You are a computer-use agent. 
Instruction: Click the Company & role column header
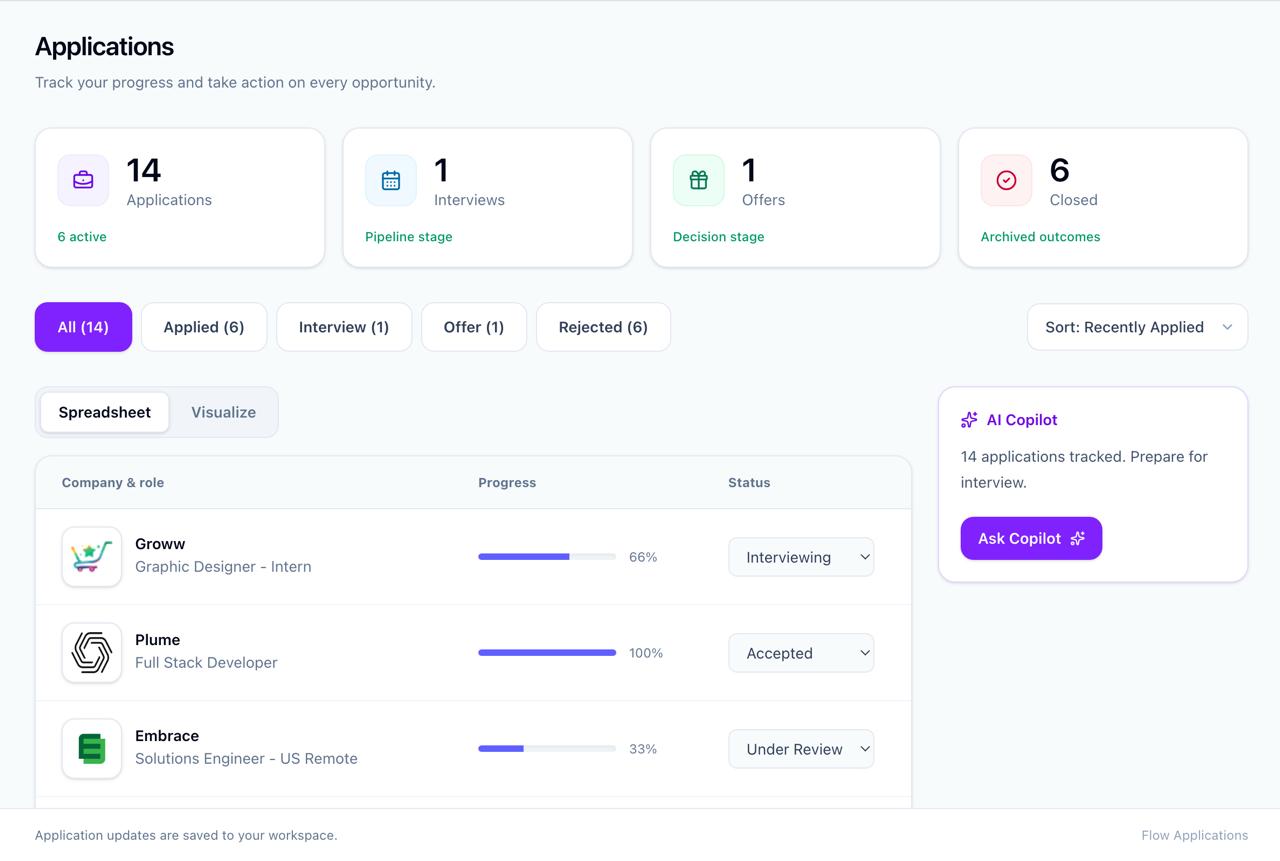point(113,482)
